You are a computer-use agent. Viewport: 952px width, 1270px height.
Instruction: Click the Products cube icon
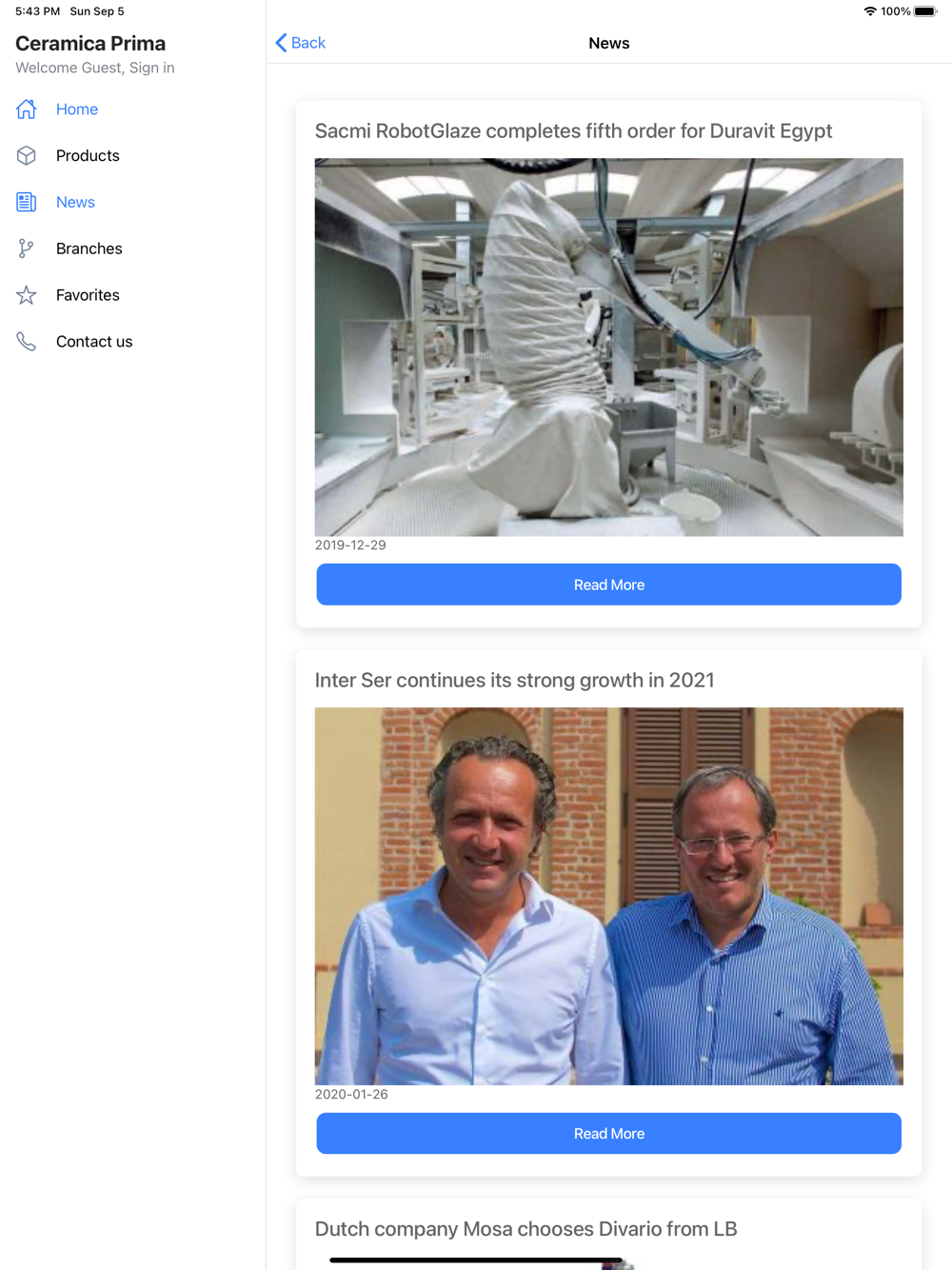point(27,155)
